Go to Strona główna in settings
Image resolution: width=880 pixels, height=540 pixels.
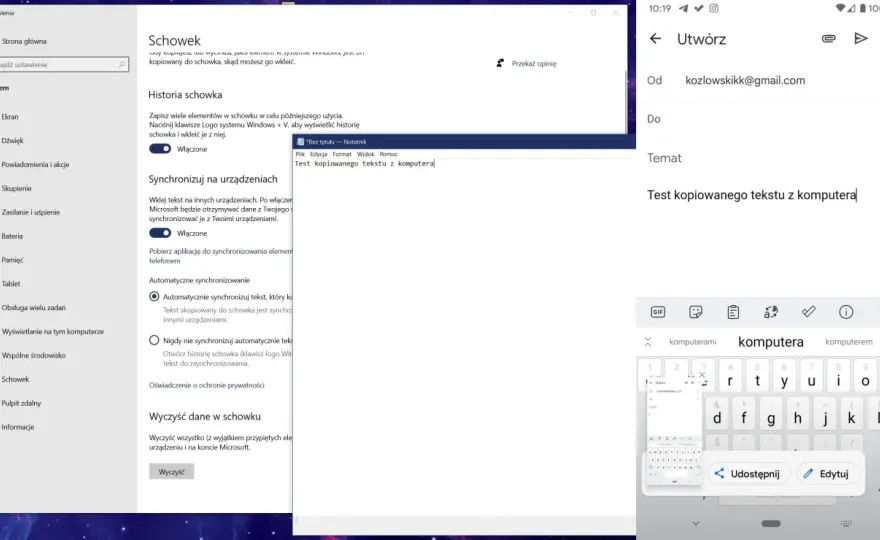click(x=24, y=41)
